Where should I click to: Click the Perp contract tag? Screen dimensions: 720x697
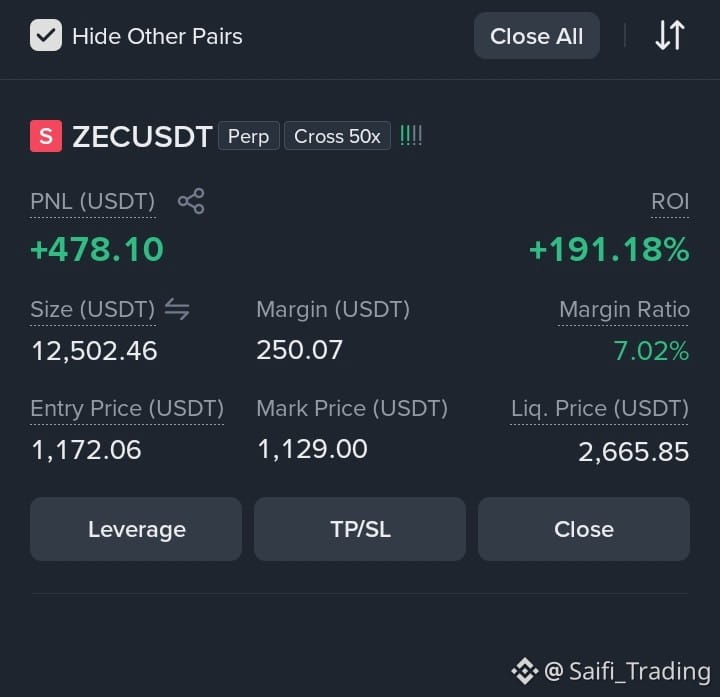coord(248,136)
